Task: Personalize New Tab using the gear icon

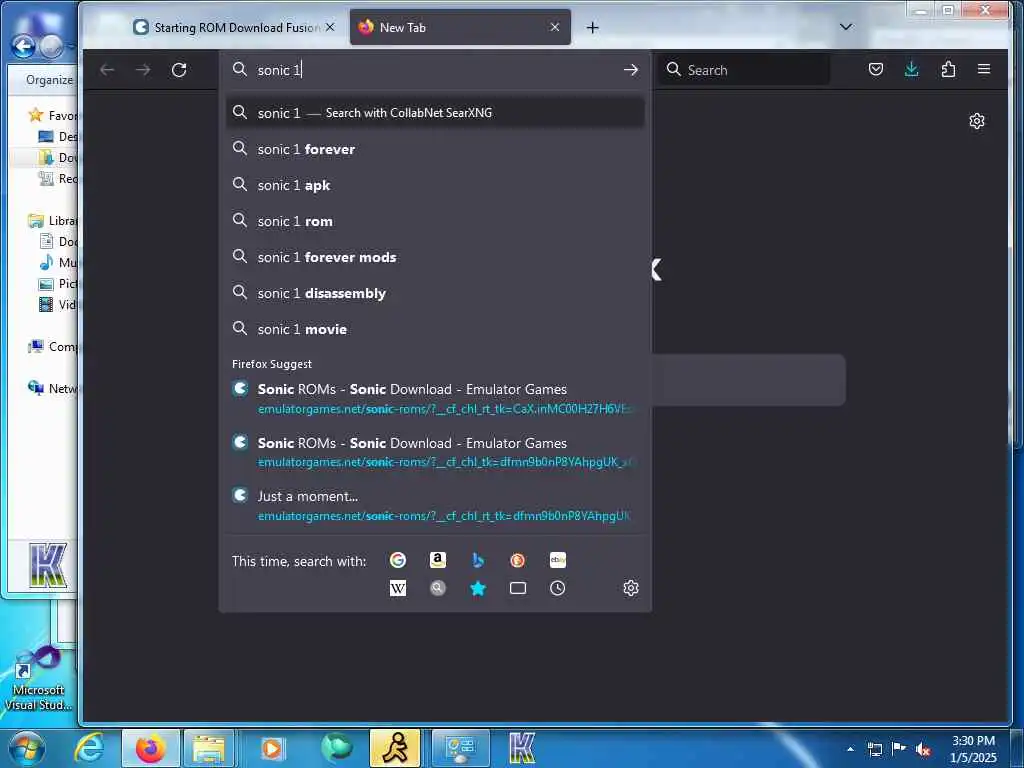Action: [977, 121]
